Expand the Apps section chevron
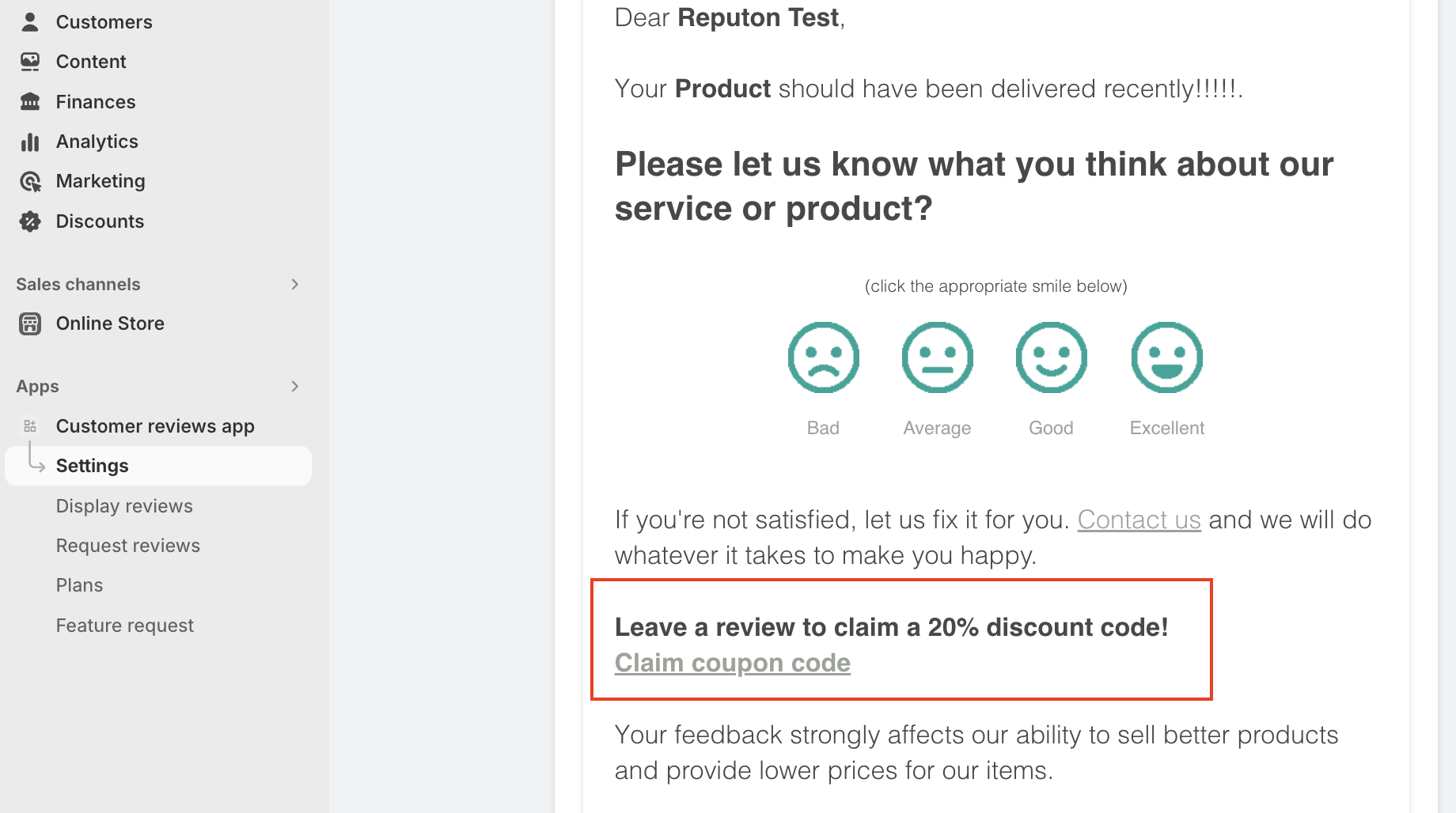Image resolution: width=1456 pixels, height=813 pixels. click(295, 386)
